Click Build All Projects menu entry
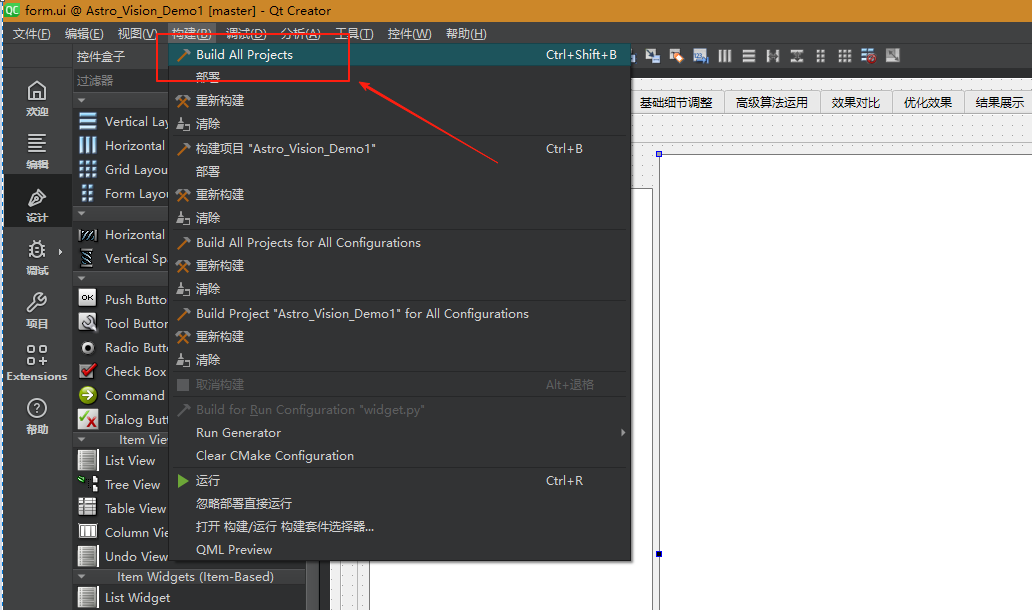The image size is (1032, 610). tap(400, 55)
